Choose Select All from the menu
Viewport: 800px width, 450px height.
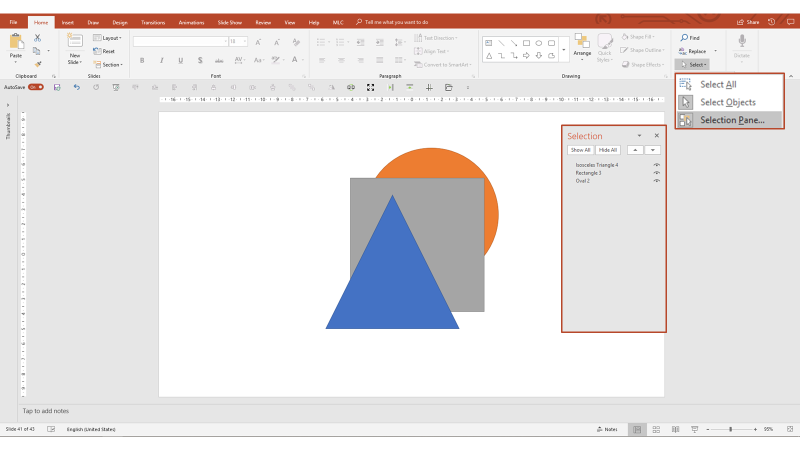730,85
